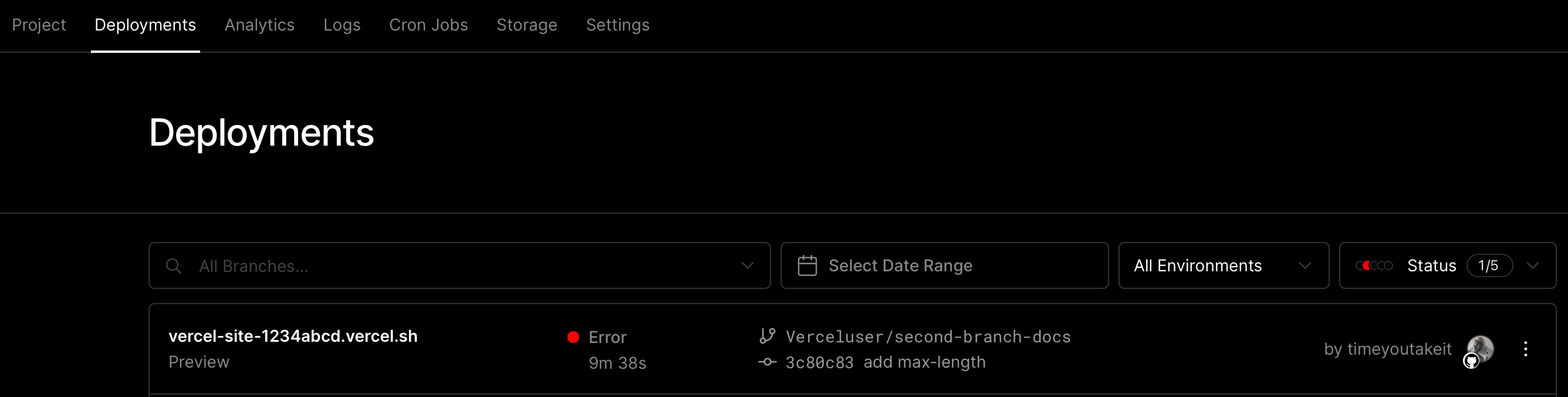Open deployment vercel-site-1234abcd.vercel.sh
This screenshot has height=397, width=1568.
(x=293, y=336)
